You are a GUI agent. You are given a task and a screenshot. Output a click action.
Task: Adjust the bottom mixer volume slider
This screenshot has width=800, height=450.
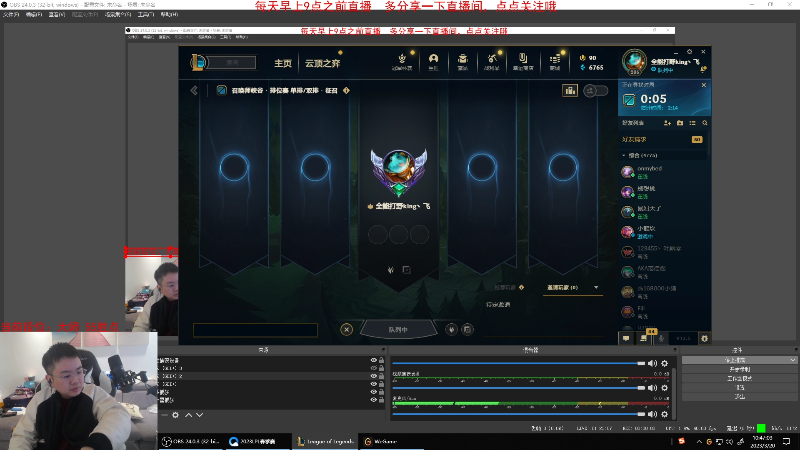(x=518, y=414)
